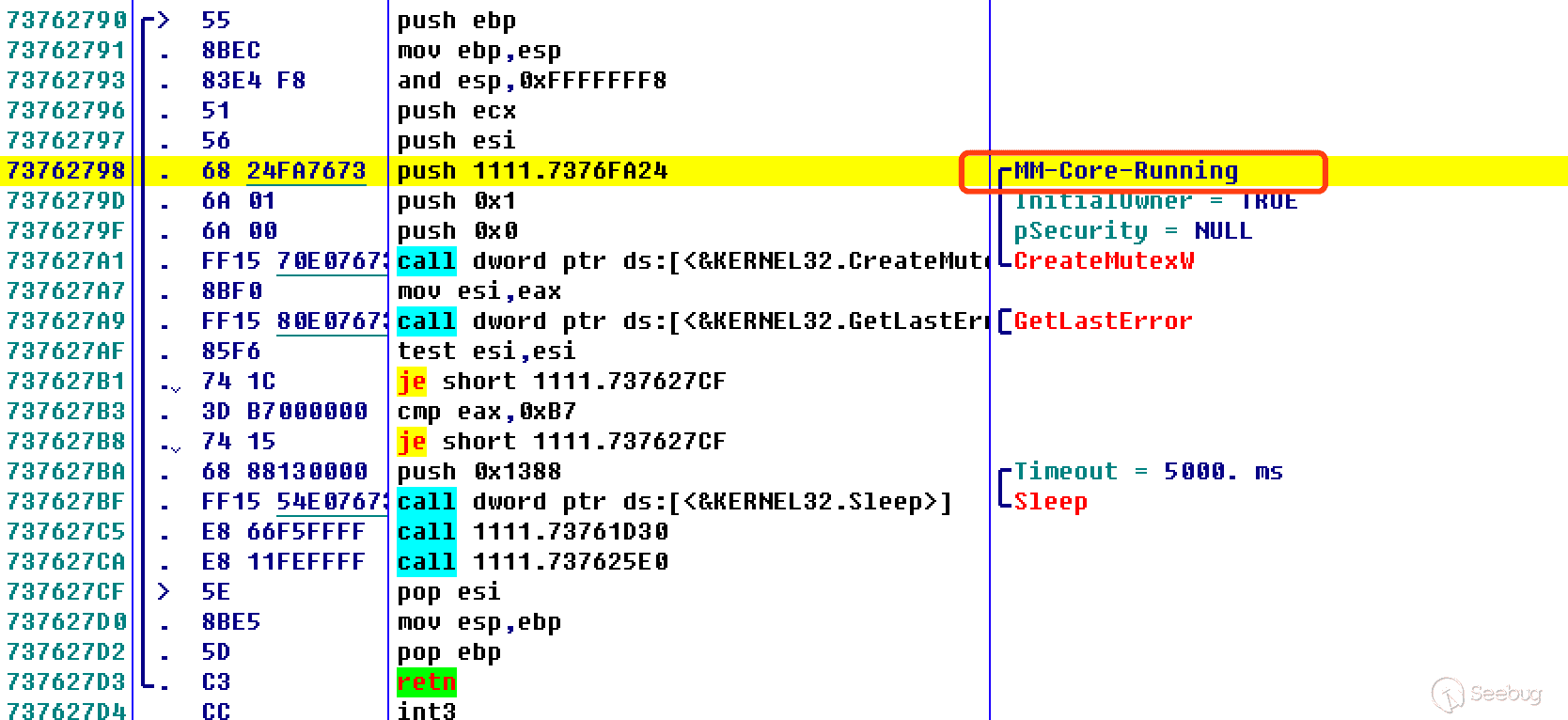
Task: Click the red 'CreateMutexW' comment
Action: 1104,260
